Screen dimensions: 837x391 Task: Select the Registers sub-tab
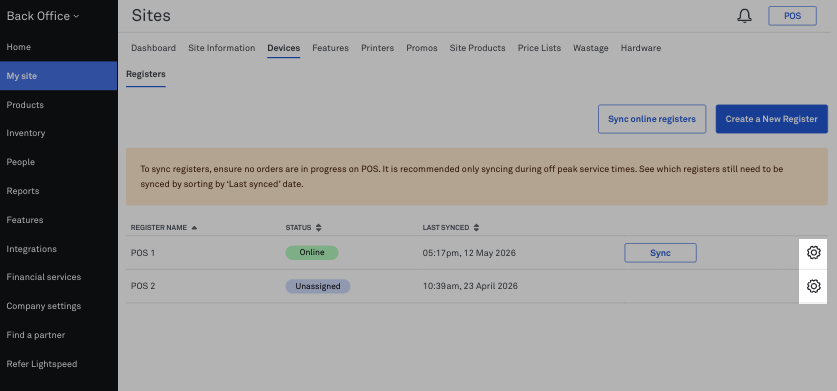pos(146,74)
